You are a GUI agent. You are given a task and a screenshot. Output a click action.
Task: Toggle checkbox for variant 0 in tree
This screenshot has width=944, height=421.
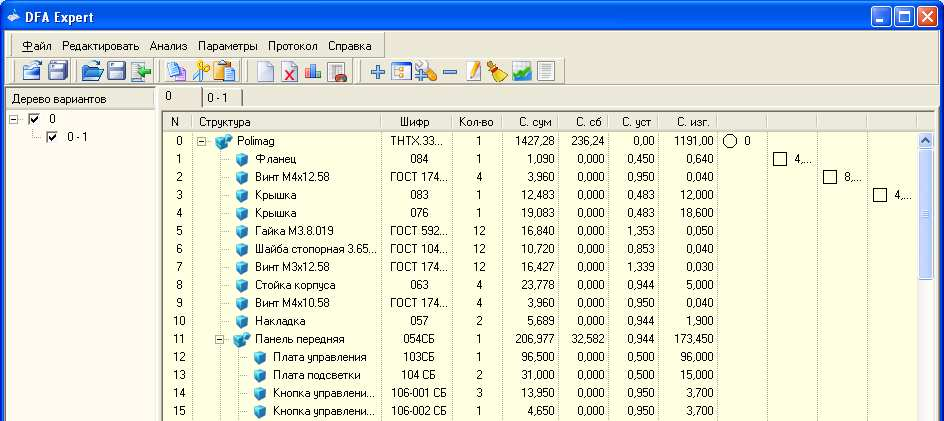point(34,119)
